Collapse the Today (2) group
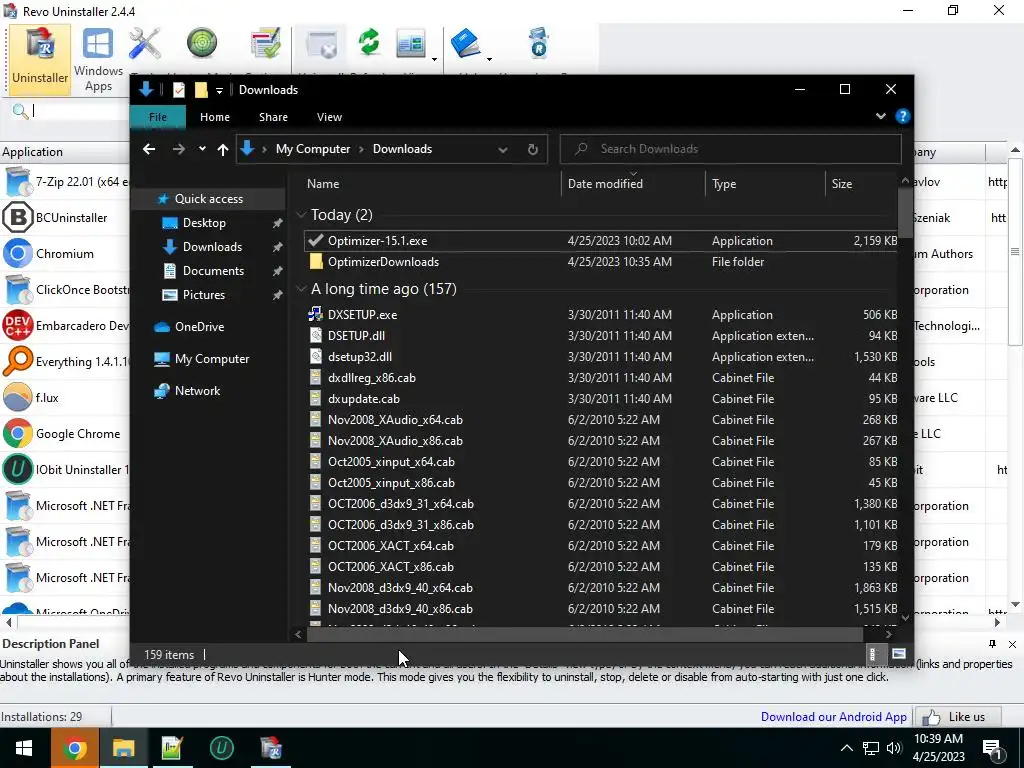Image resolution: width=1024 pixels, height=768 pixels. coord(302,215)
